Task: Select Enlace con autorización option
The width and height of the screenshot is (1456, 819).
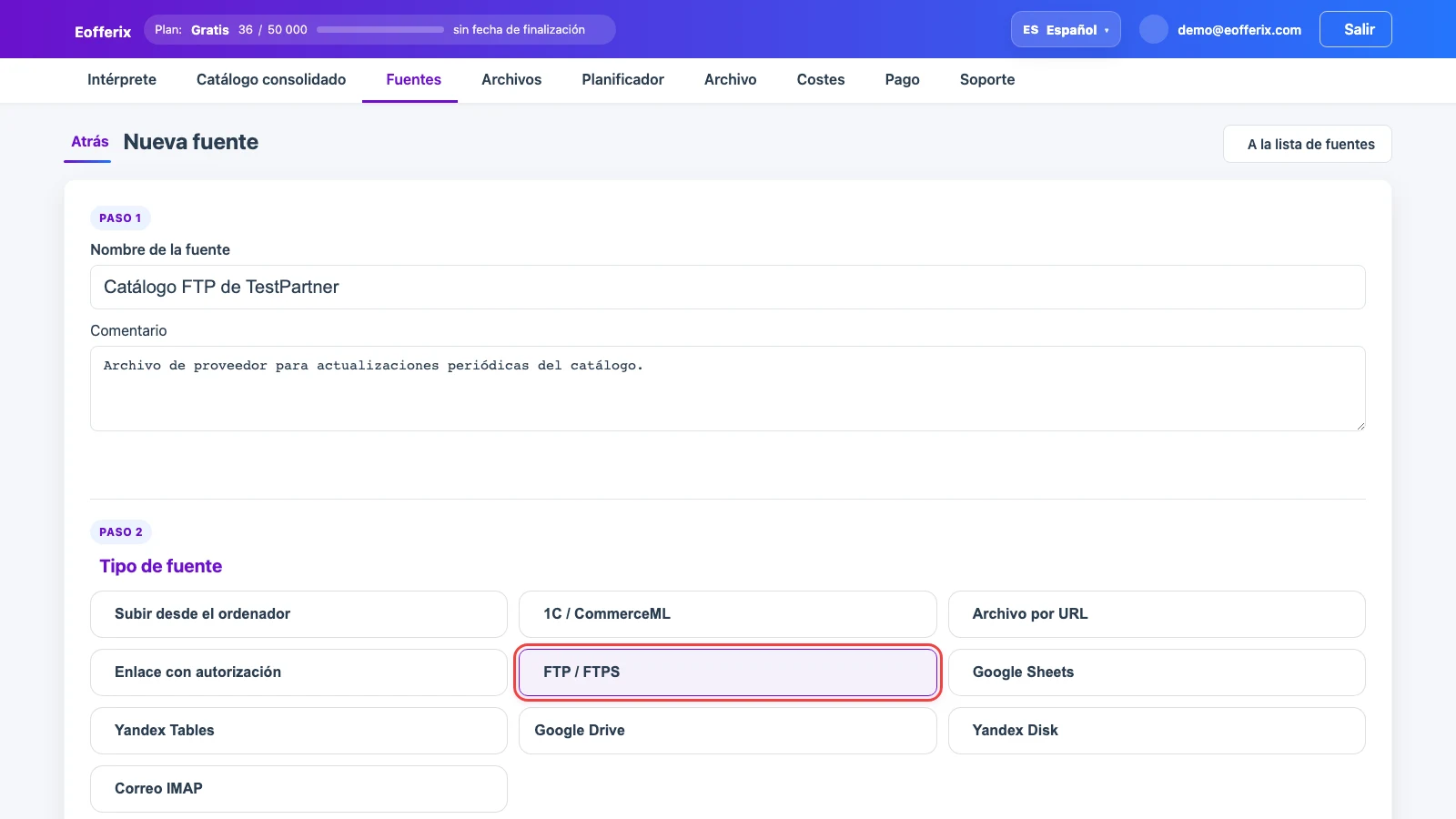Action: [x=298, y=672]
